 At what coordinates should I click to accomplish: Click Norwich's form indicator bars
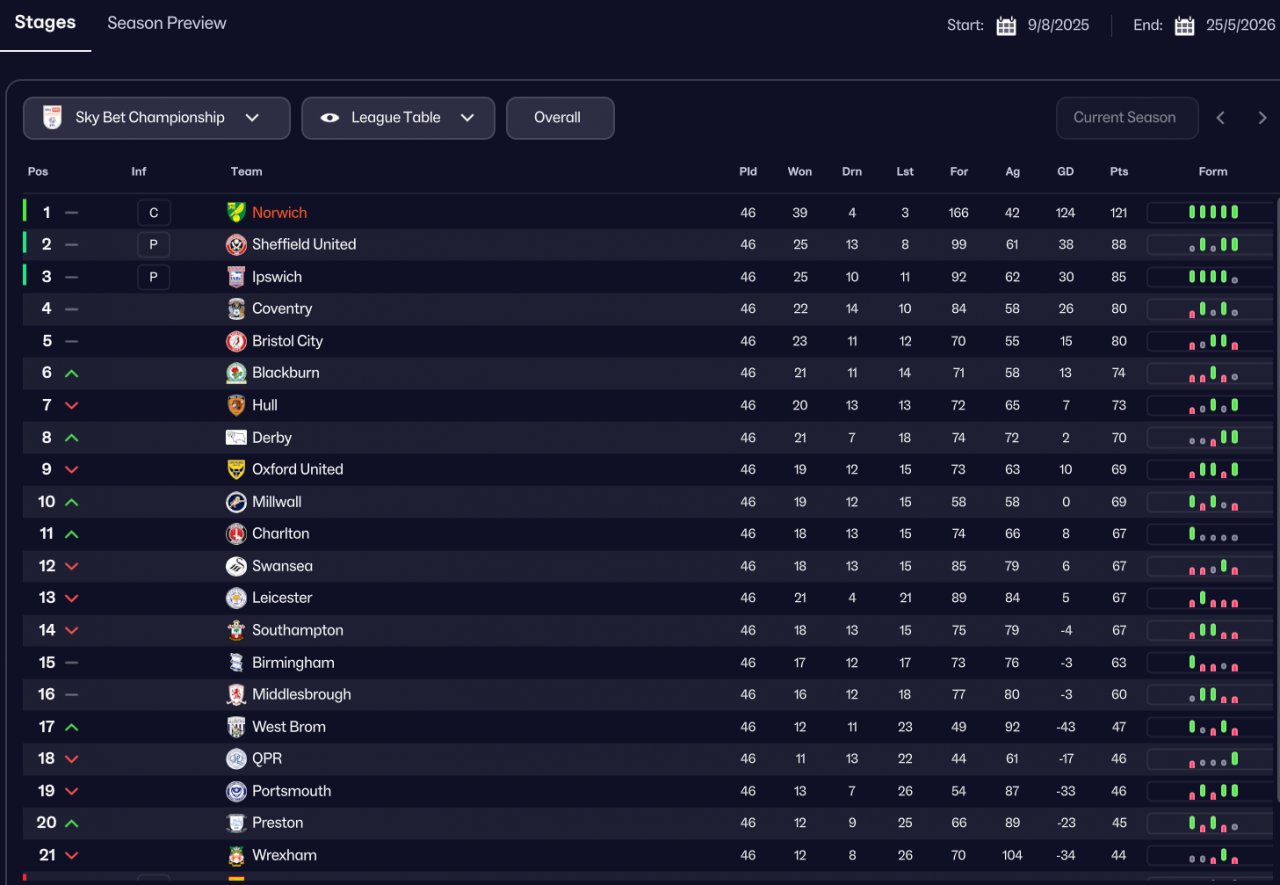coord(1212,213)
